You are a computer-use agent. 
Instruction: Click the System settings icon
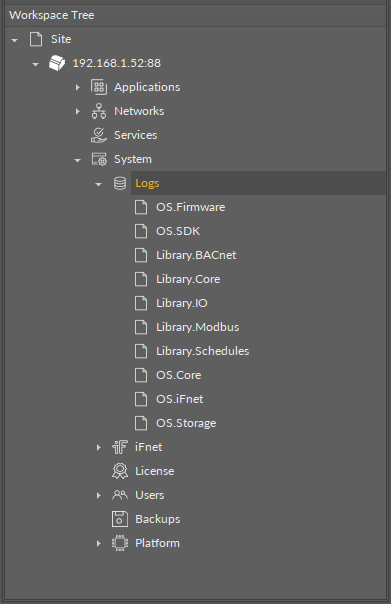pyautogui.click(x=99, y=159)
